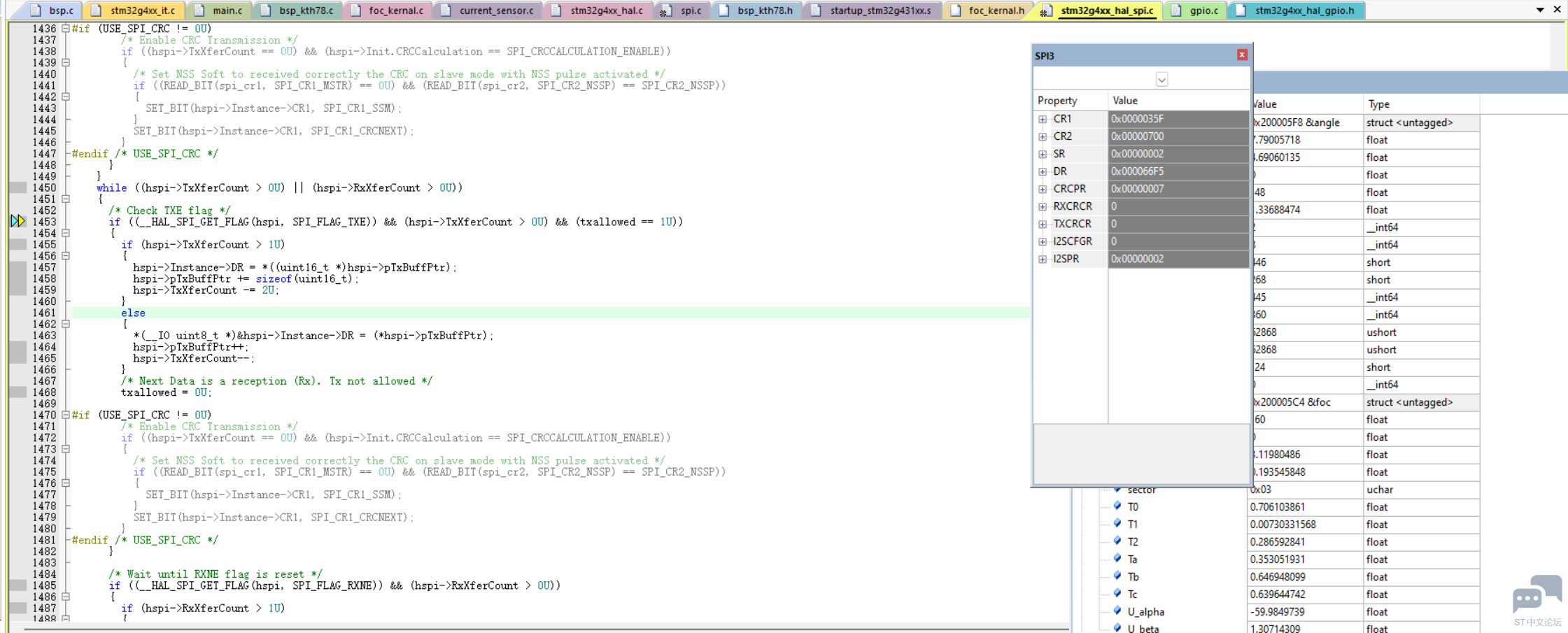Select the CRCPR value 0x00000007

tap(1178, 189)
